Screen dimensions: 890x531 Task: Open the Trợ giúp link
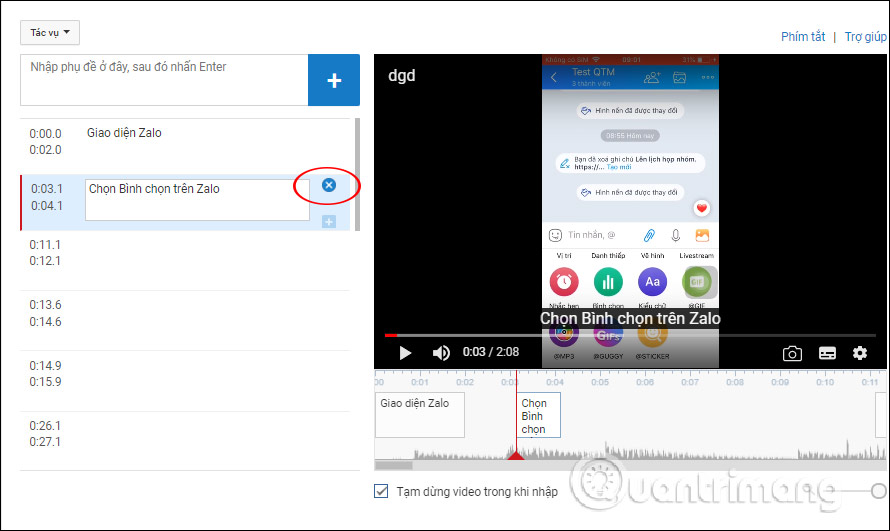pyautogui.click(x=865, y=36)
